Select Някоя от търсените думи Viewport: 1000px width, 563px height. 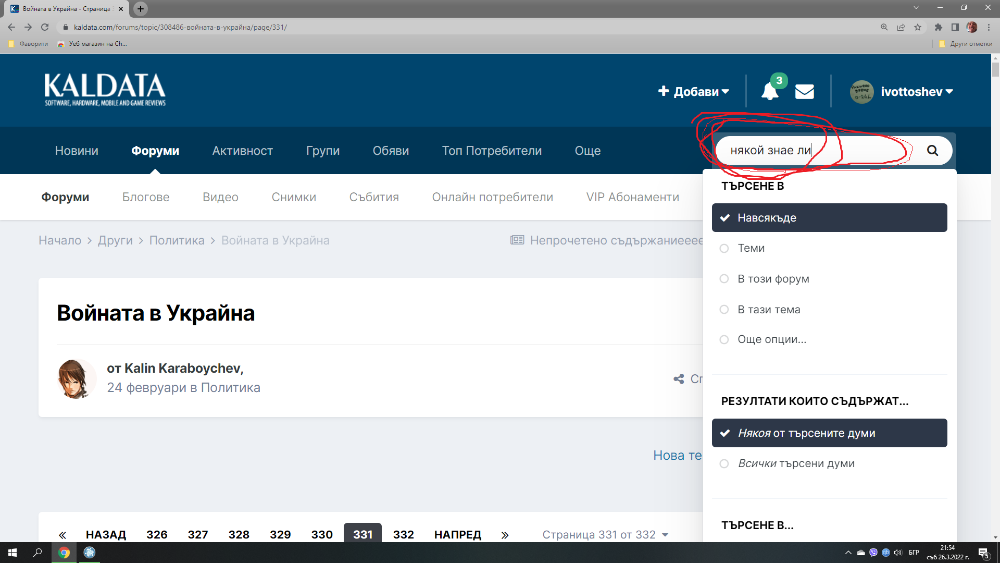click(829, 433)
